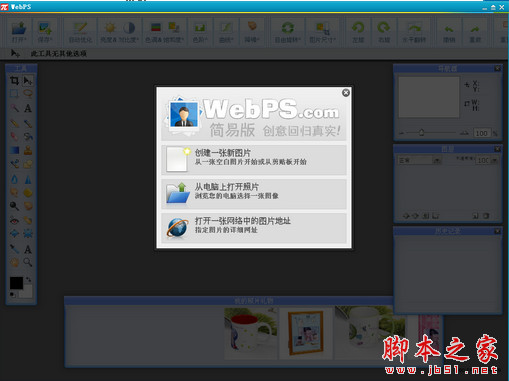Click zoom-in large mountain icon in navigator
Image resolution: width=509 pixels, height=381 pixels.
pyautogui.click(x=464, y=133)
